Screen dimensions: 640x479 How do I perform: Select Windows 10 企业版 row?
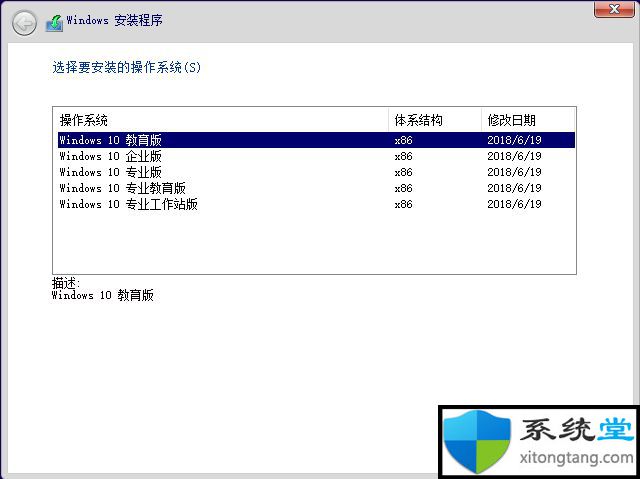[x=316, y=156]
